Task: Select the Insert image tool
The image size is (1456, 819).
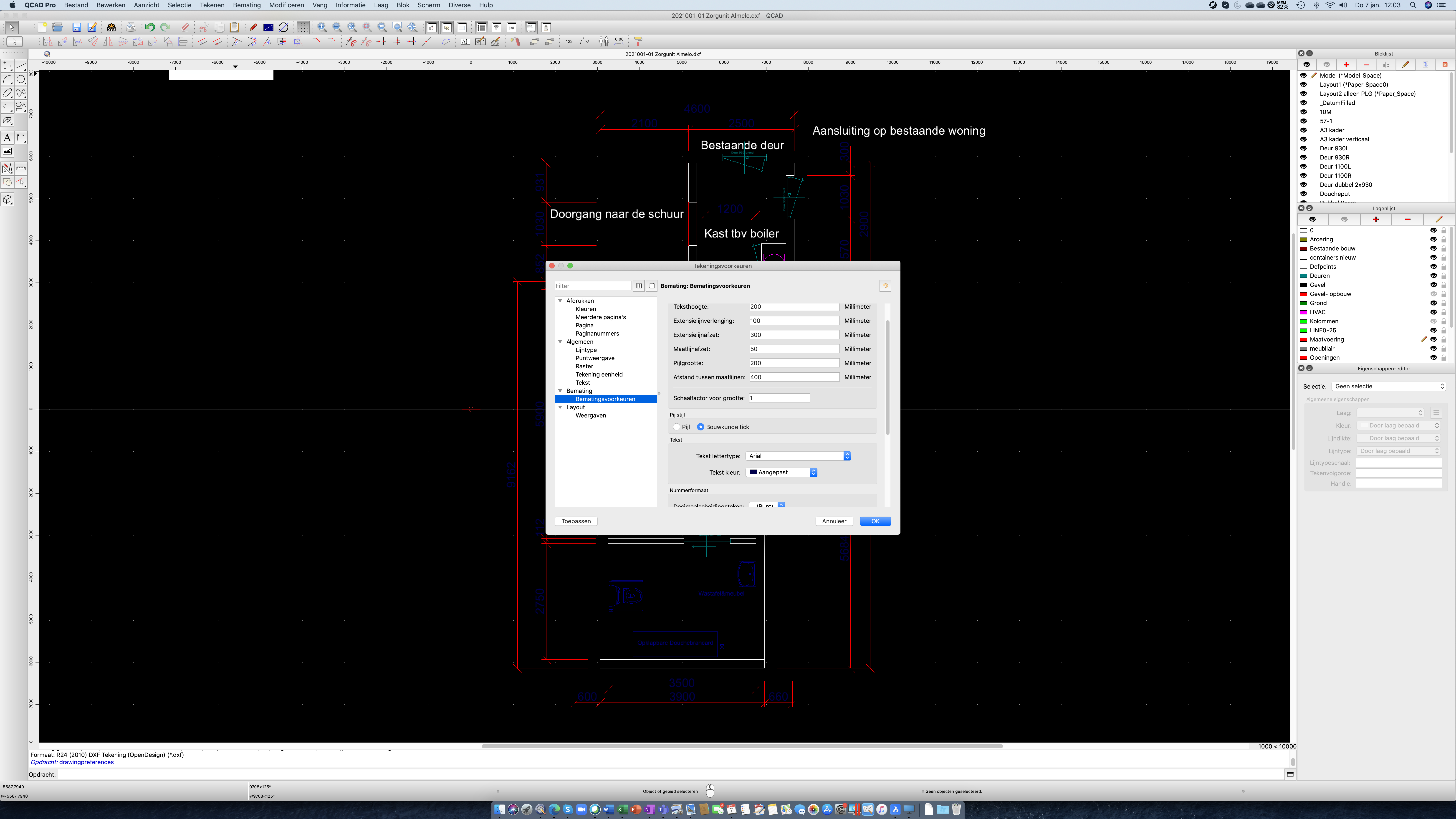Action: click(x=7, y=152)
